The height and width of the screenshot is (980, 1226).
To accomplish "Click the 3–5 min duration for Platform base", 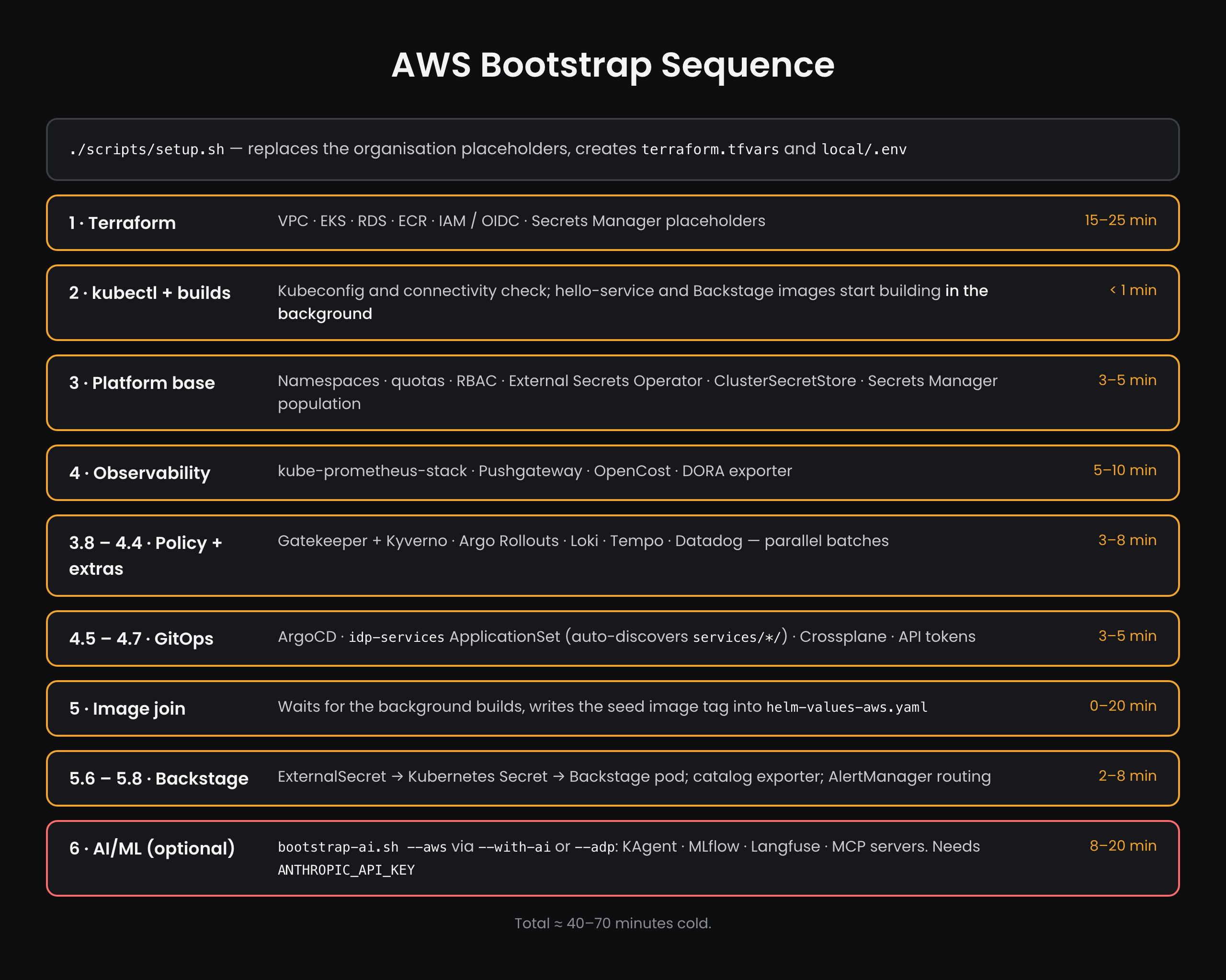I will coord(1127,380).
